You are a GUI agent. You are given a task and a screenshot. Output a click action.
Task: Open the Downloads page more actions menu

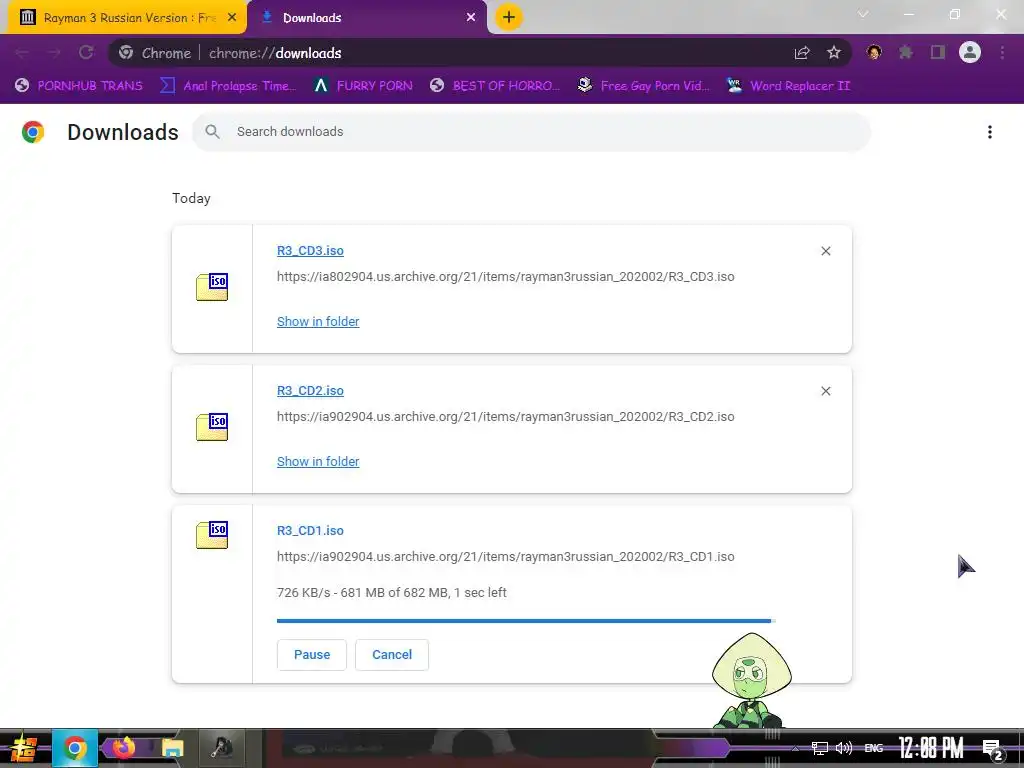[x=990, y=132]
